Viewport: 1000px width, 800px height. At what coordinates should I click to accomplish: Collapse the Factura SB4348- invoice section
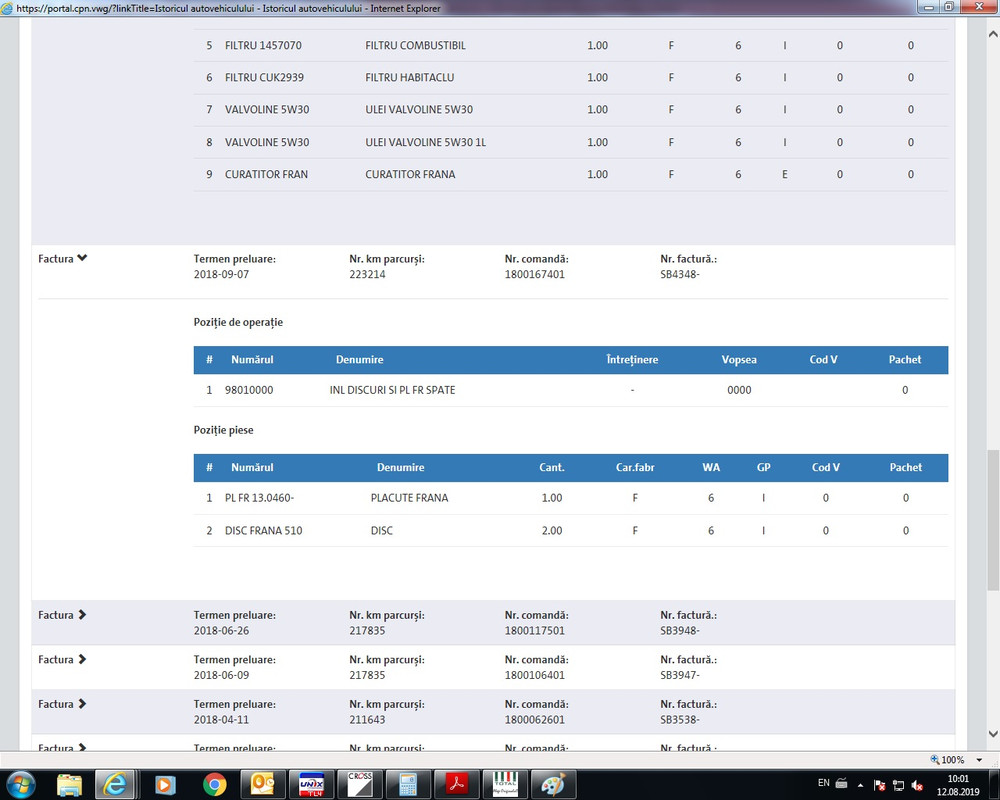pos(82,258)
